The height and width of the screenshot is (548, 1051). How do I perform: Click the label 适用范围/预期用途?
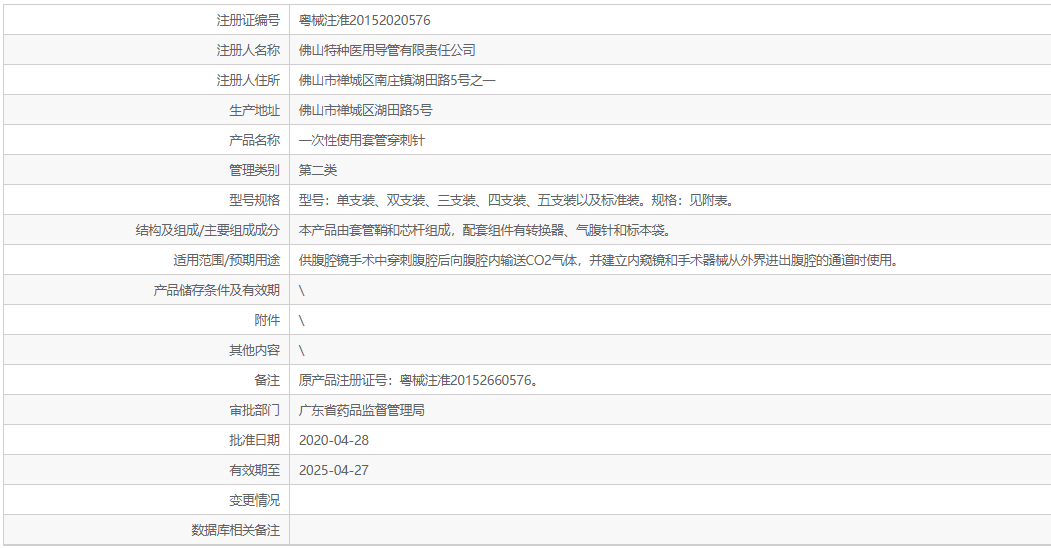click(x=227, y=260)
